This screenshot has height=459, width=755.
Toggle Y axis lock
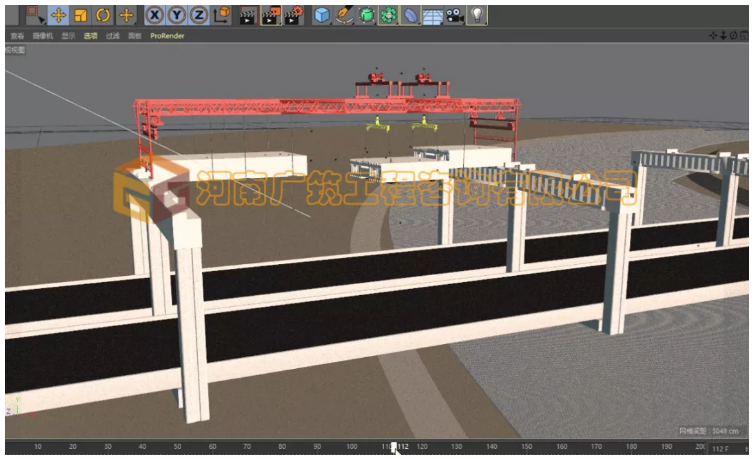click(x=177, y=15)
